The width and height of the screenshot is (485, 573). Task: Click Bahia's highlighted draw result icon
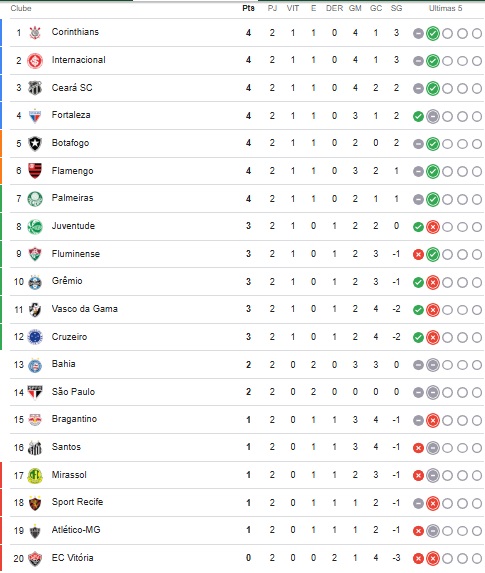pos(433,365)
